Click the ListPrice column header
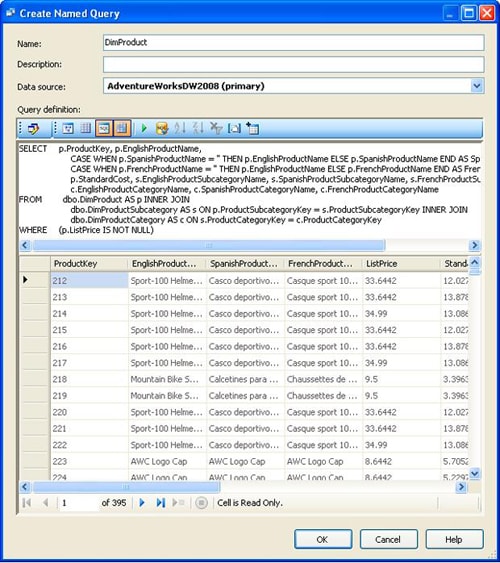 click(x=401, y=264)
